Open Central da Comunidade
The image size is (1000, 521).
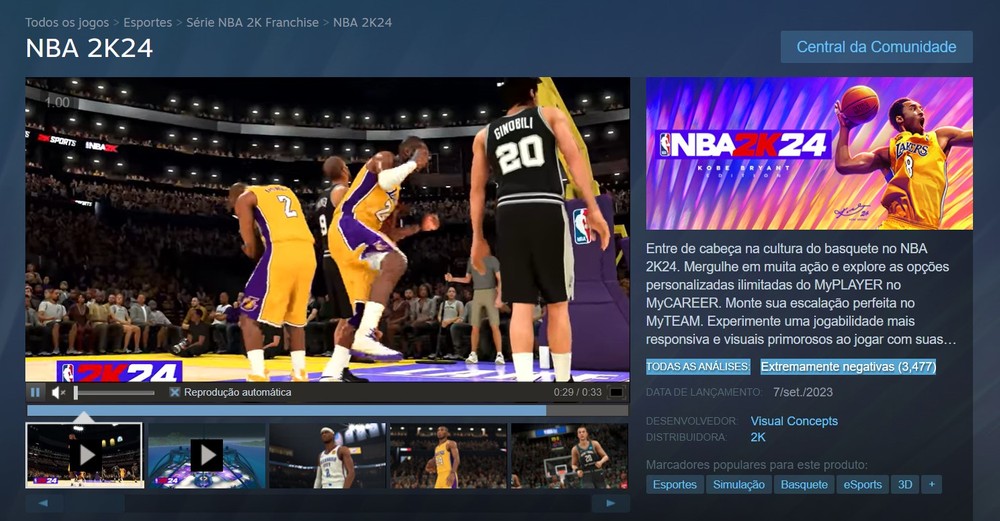(x=876, y=47)
